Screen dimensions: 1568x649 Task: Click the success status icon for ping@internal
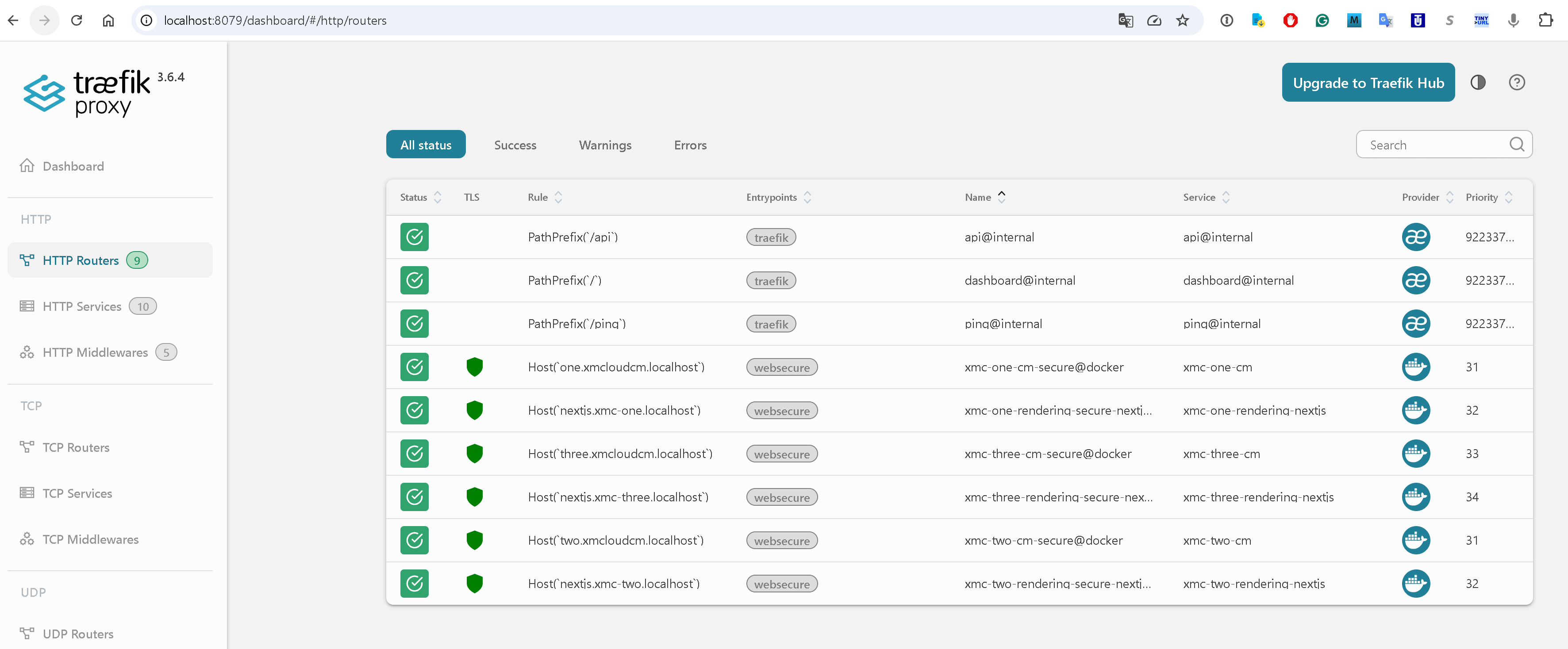tap(414, 324)
